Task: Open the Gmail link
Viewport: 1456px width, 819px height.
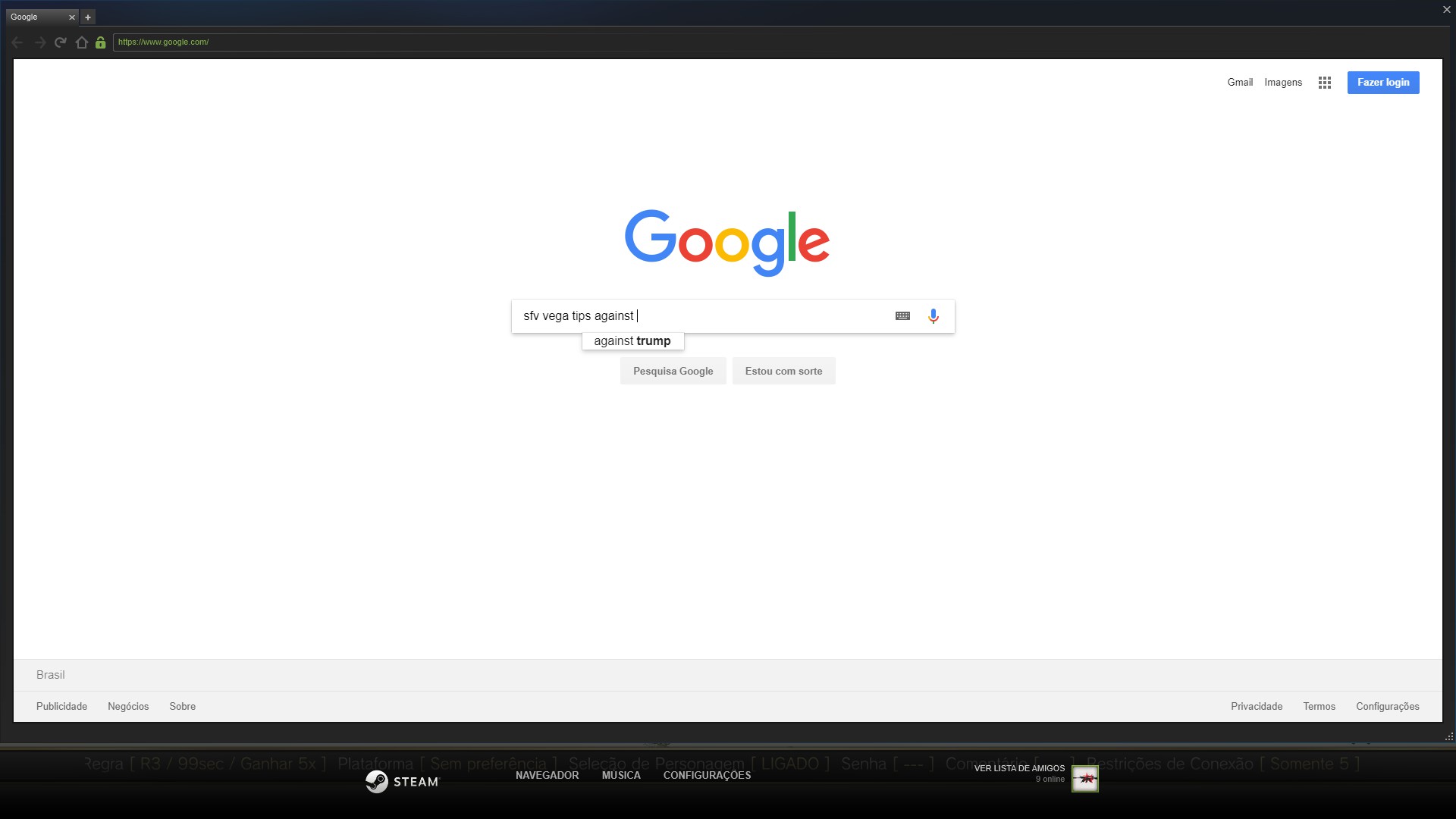Action: (1240, 83)
